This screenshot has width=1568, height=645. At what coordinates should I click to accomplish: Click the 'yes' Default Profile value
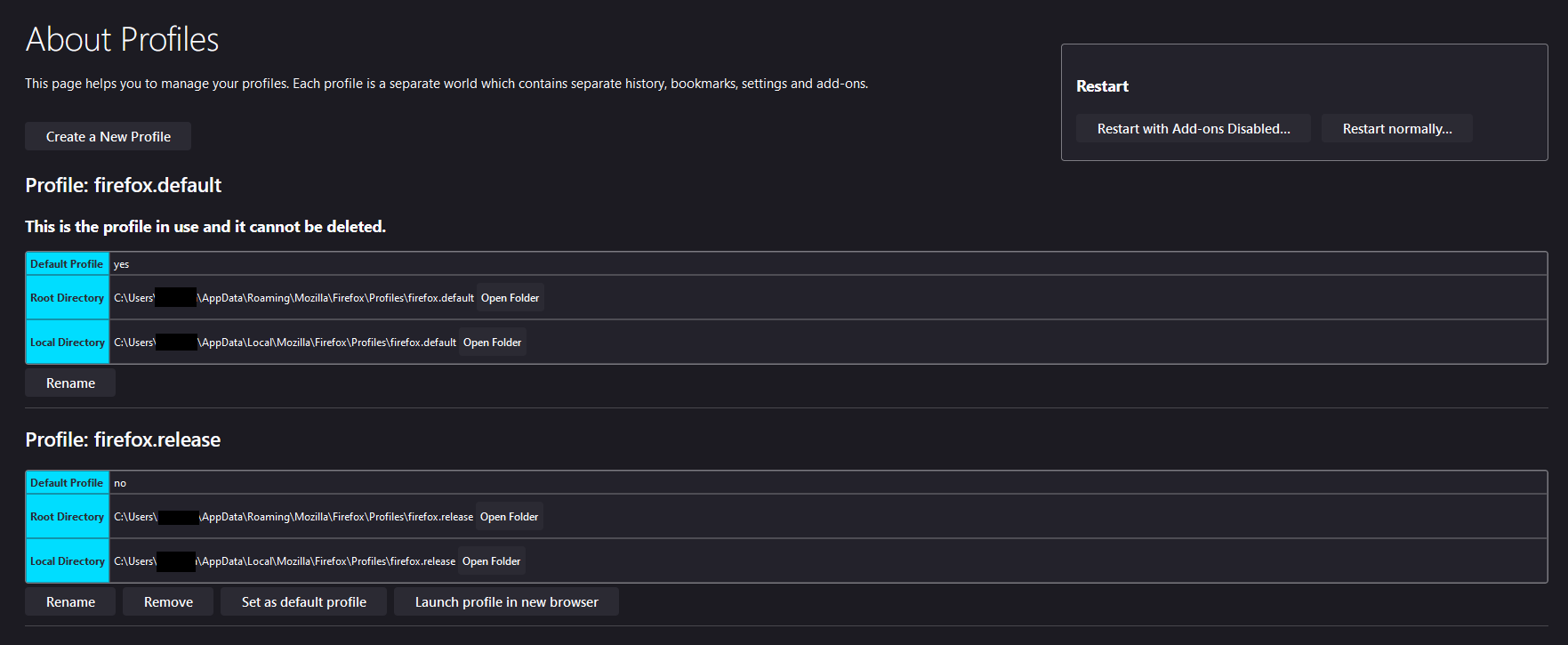(122, 264)
